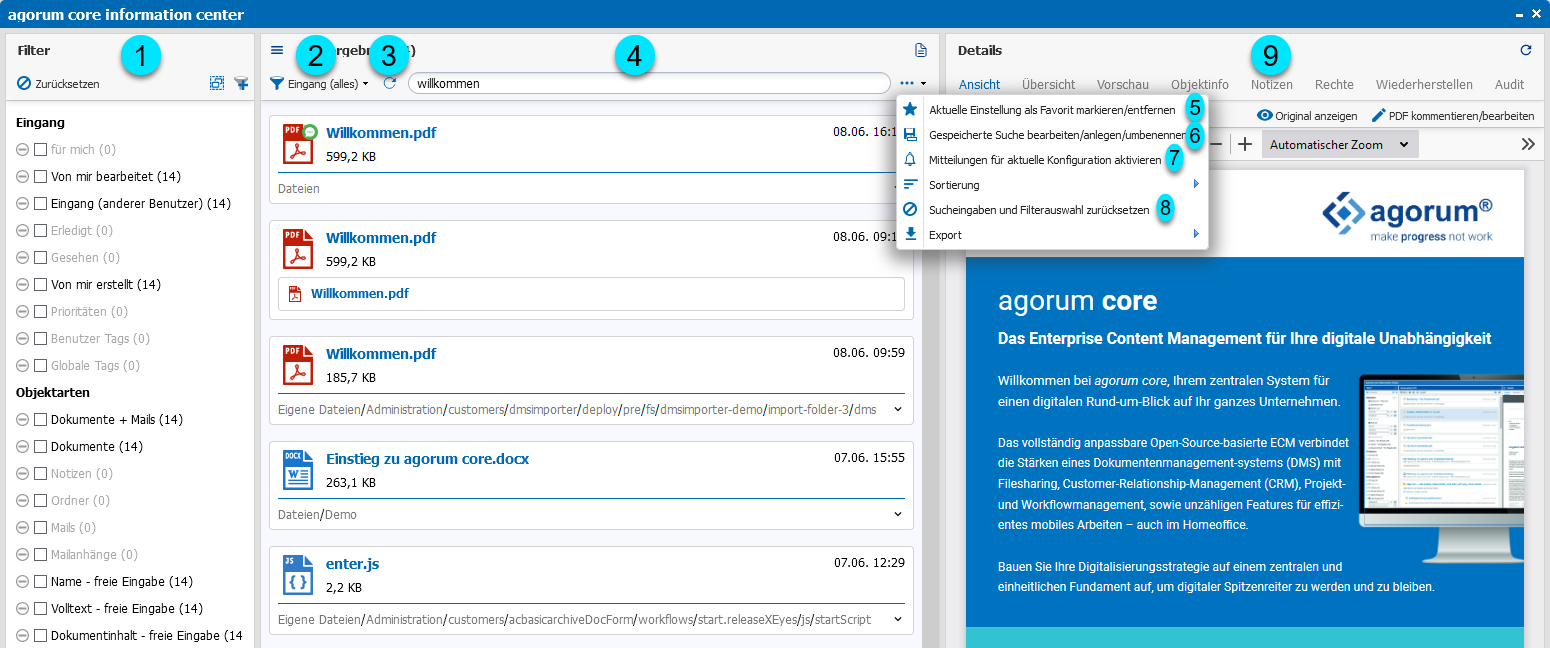Image resolution: width=1550 pixels, height=648 pixels.
Task: Tick the "für mich (0)" checkbox
Action: click(41, 150)
